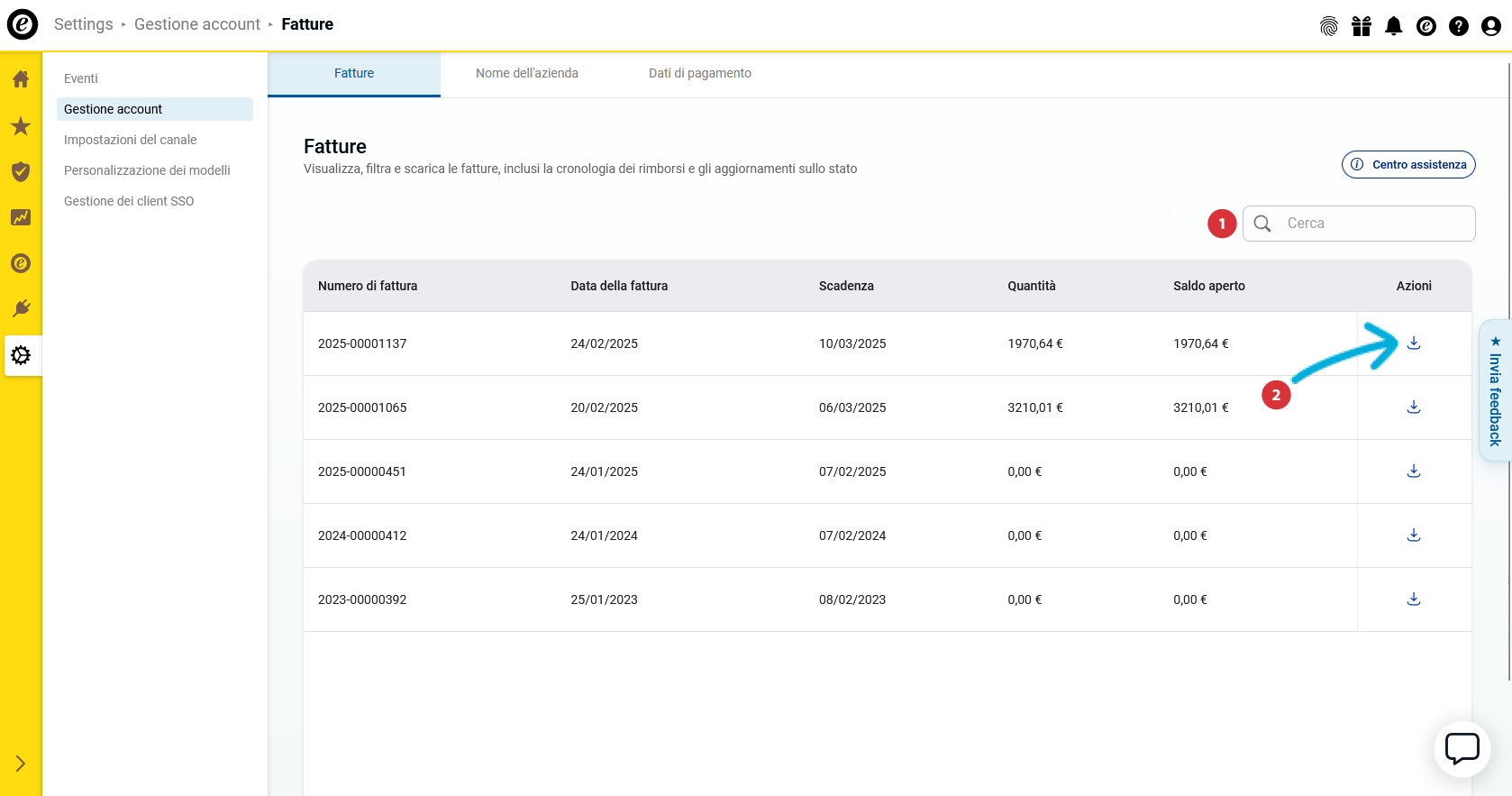Expand the left sidebar with chevron
Screen dimensions: 1512x796
pyautogui.click(x=21, y=764)
